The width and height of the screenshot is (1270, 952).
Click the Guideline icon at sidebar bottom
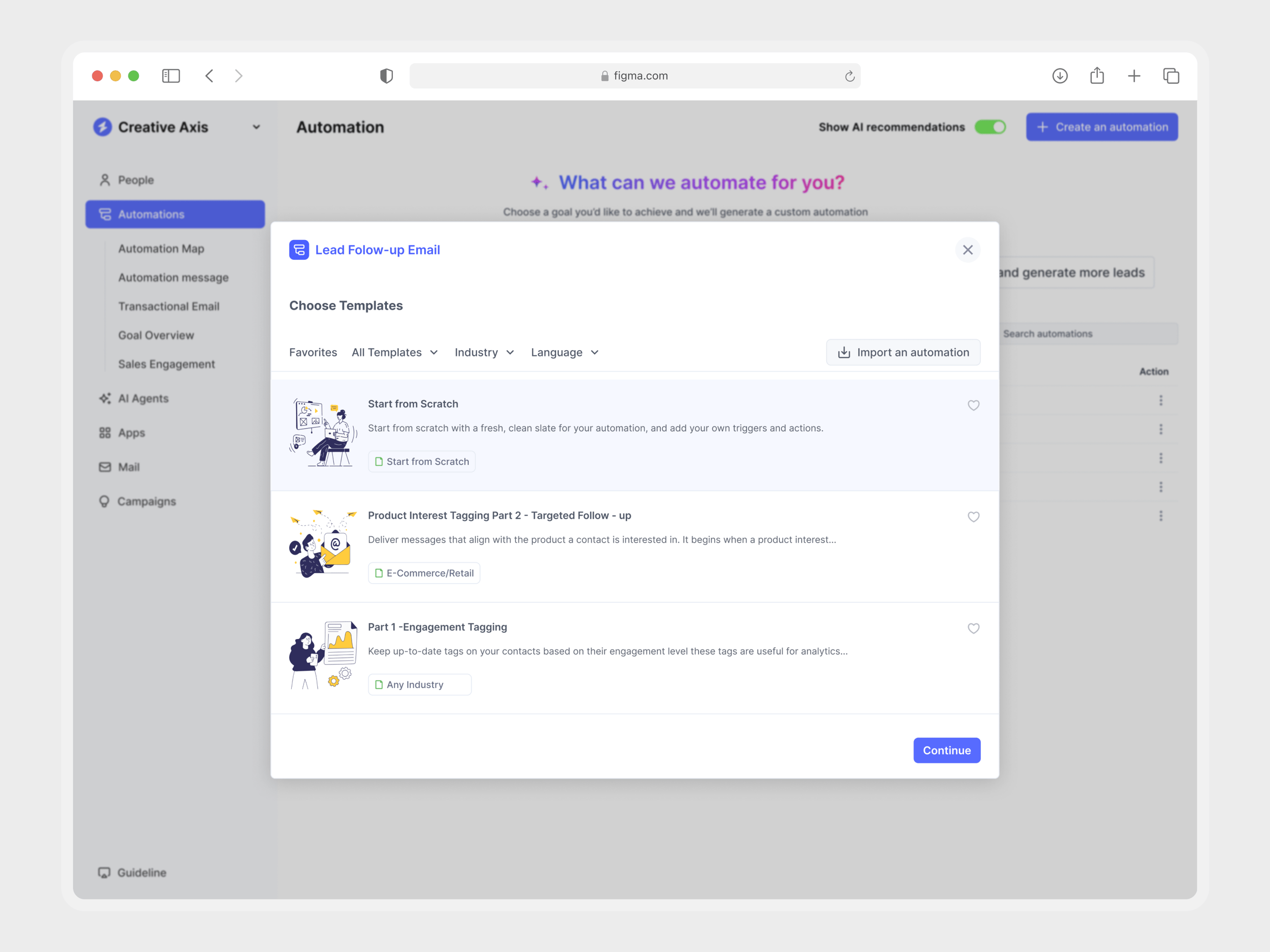tap(104, 872)
